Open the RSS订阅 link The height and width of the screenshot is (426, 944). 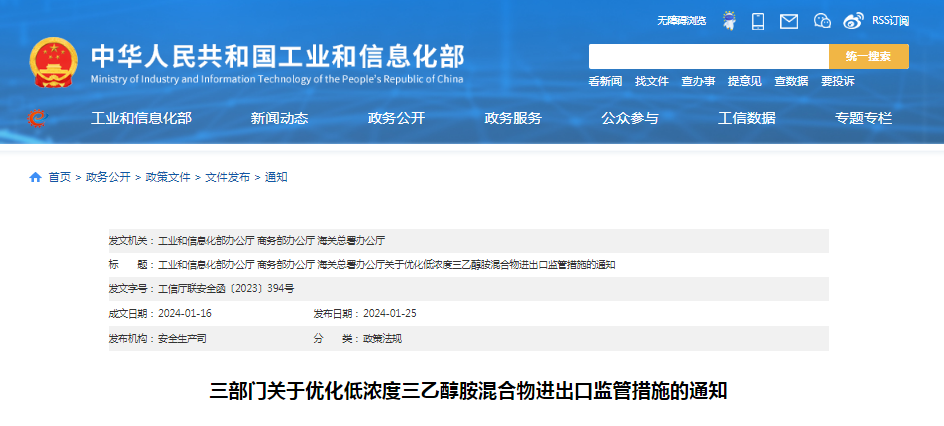coord(890,21)
